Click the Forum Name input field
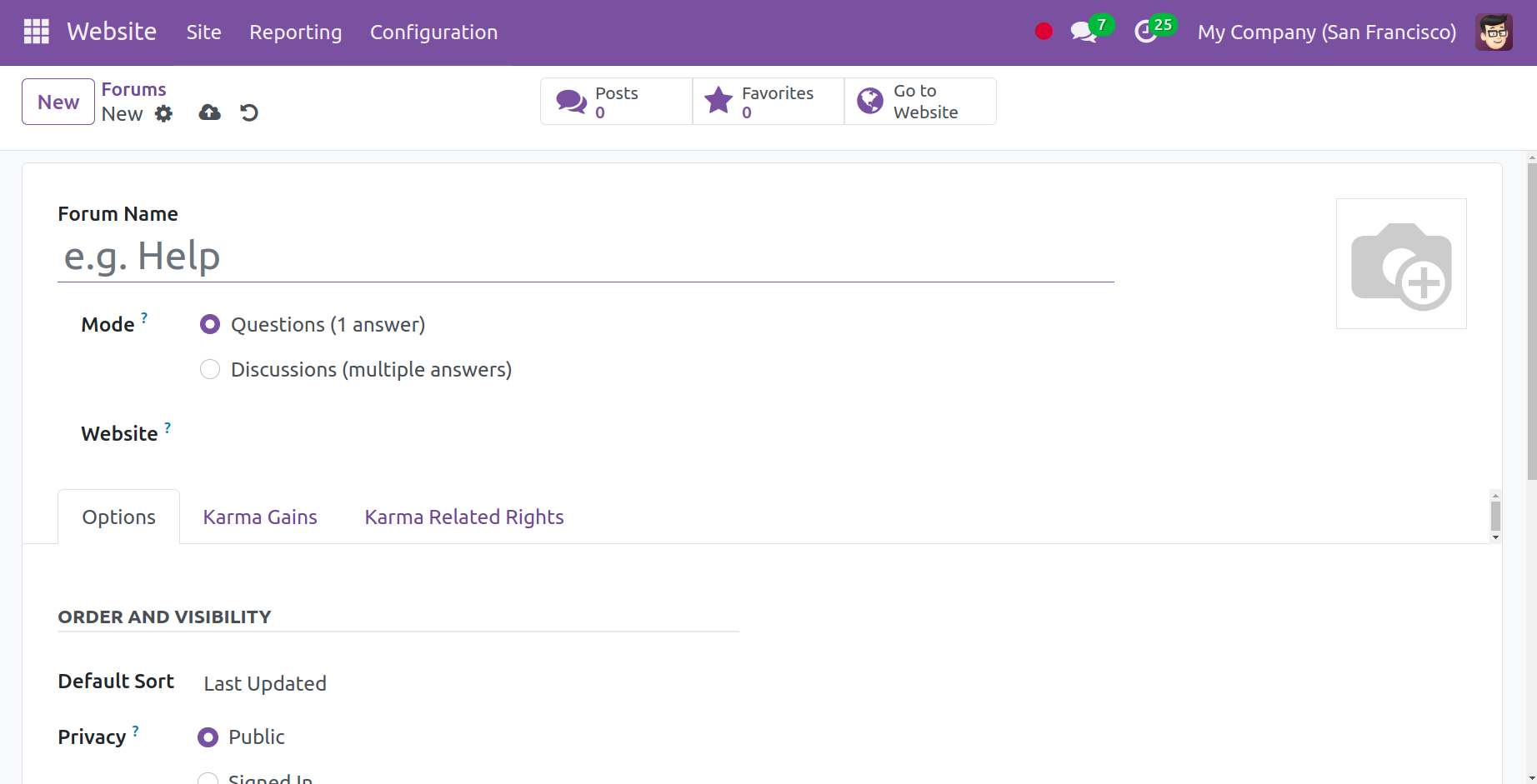 click(x=585, y=257)
